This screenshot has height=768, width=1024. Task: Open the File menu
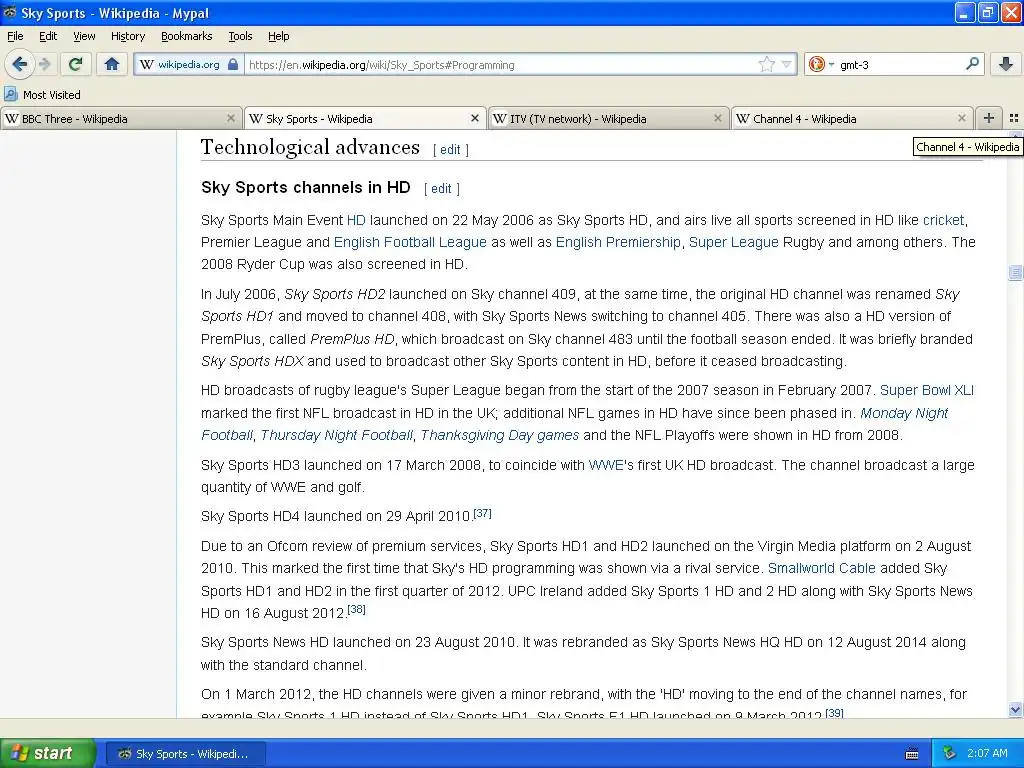pyautogui.click(x=15, y=36)
